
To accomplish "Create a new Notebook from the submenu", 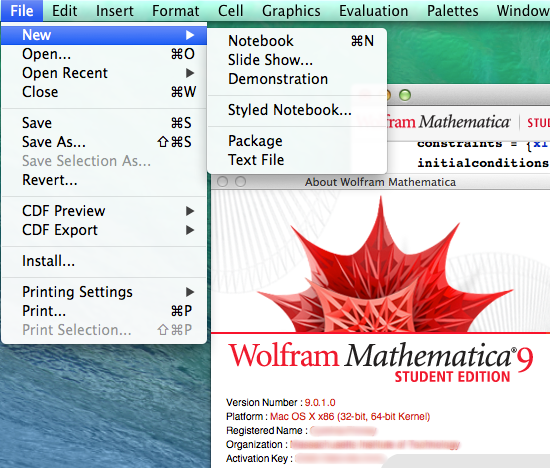I will (297, 41).
